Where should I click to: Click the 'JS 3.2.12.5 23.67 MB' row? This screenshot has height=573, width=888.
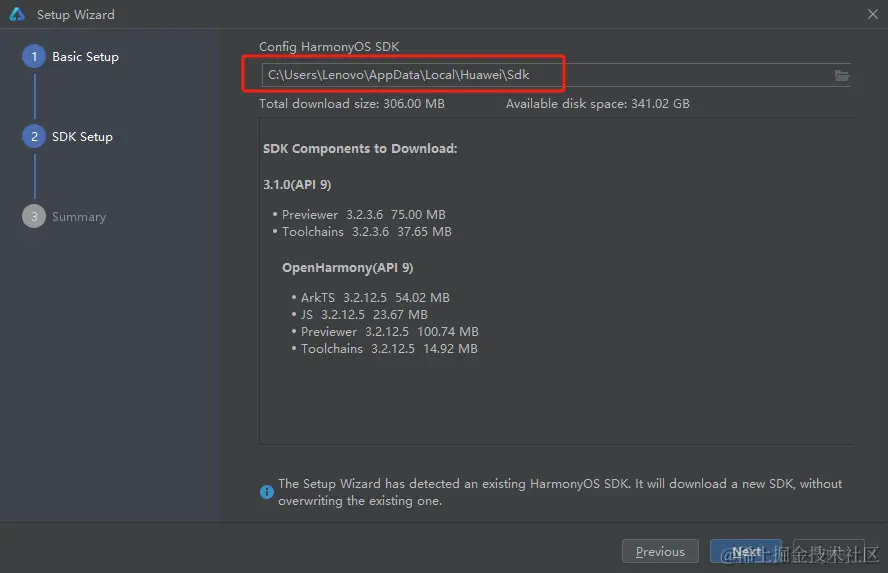pyautogui.click(x=364, y=314)
